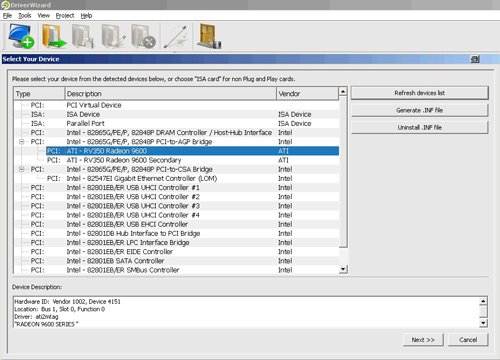Image resolution: width=500 pixels, height=360 pixels.
Task: Click the Cancel button
Action: click(468, 340)
